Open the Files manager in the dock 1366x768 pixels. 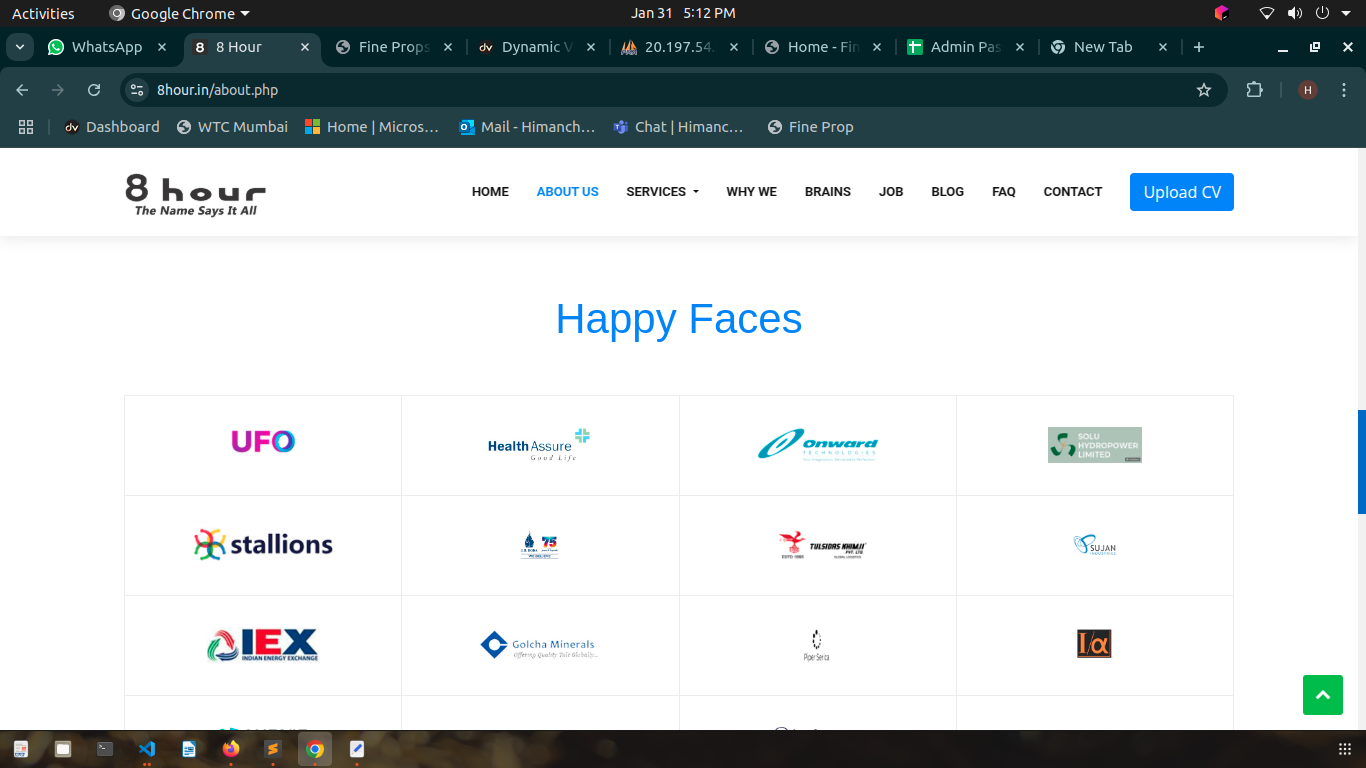[63, 749]
